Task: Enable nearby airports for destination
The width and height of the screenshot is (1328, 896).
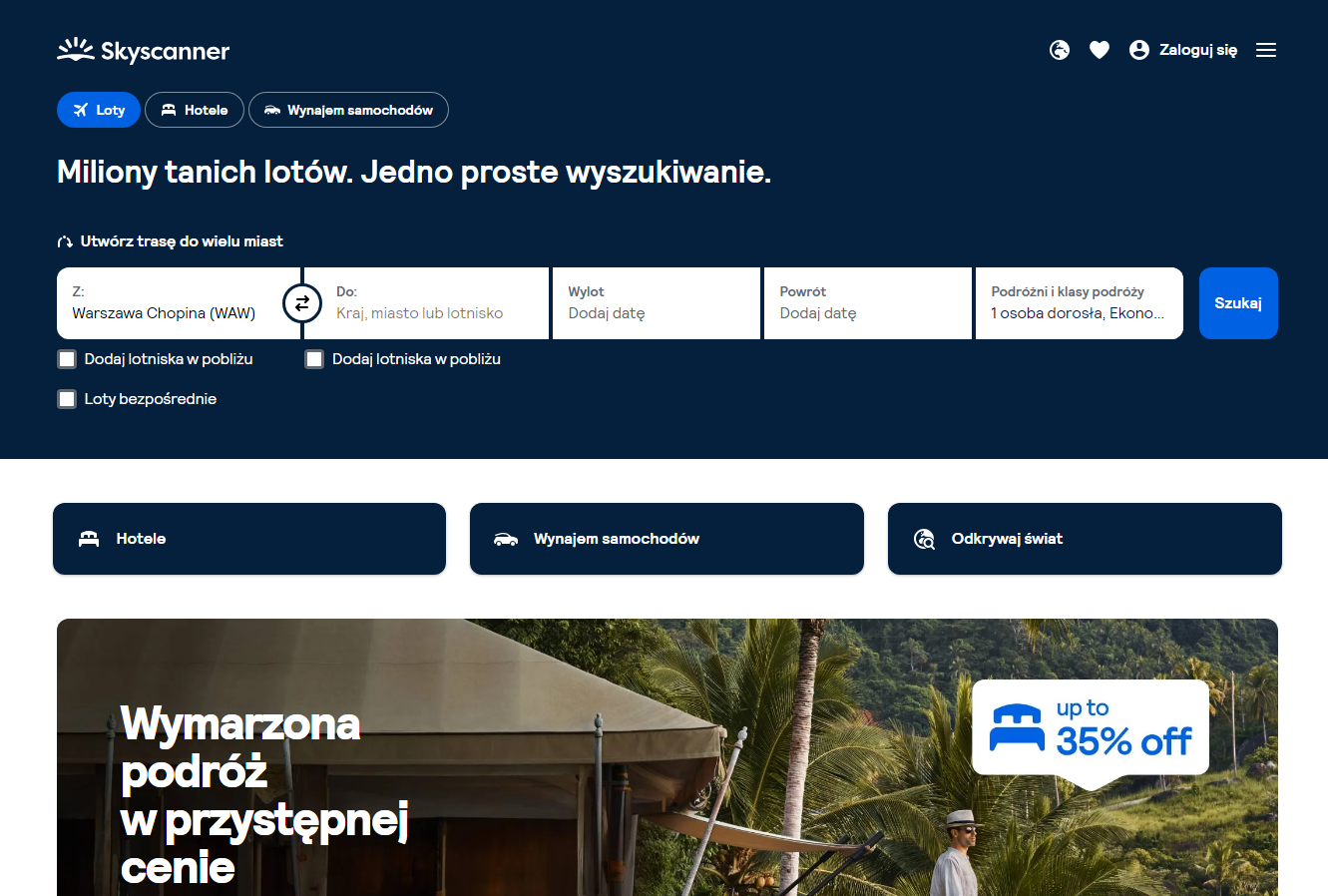Action: [x=314, y=359]
